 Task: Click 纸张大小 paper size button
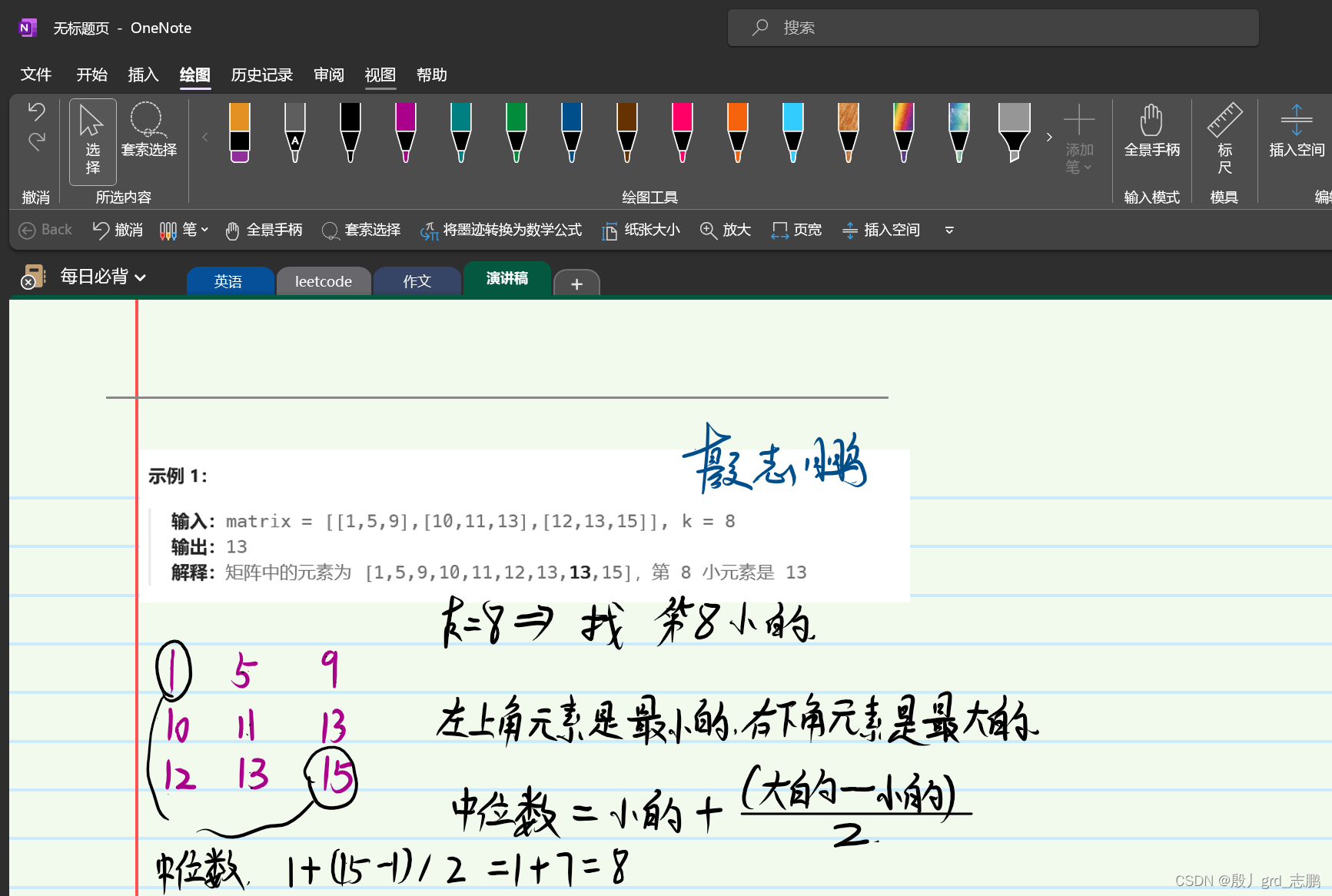[641, 230]
